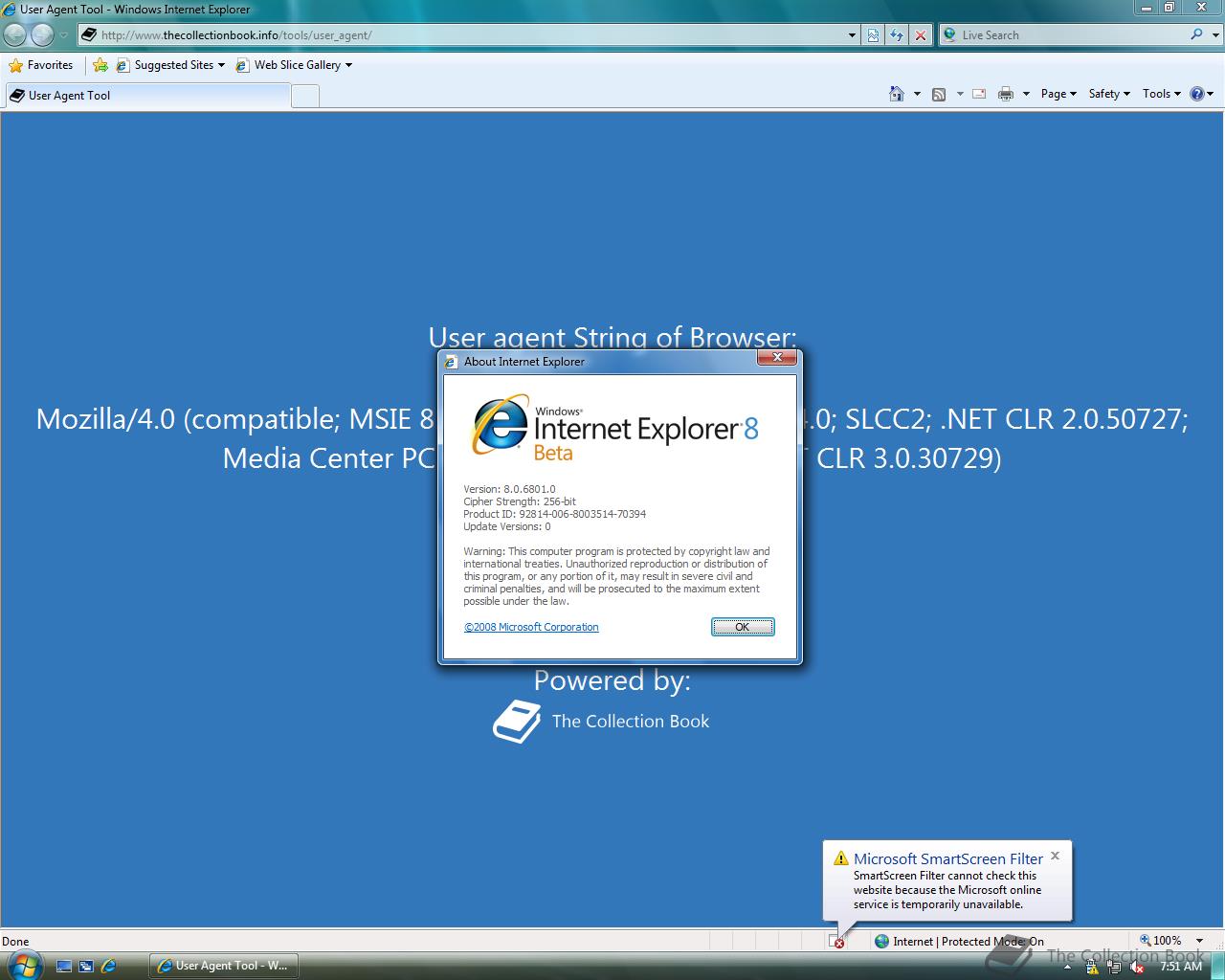
Task: Open the Web Slice Gallery item
Action: point(293,65)
